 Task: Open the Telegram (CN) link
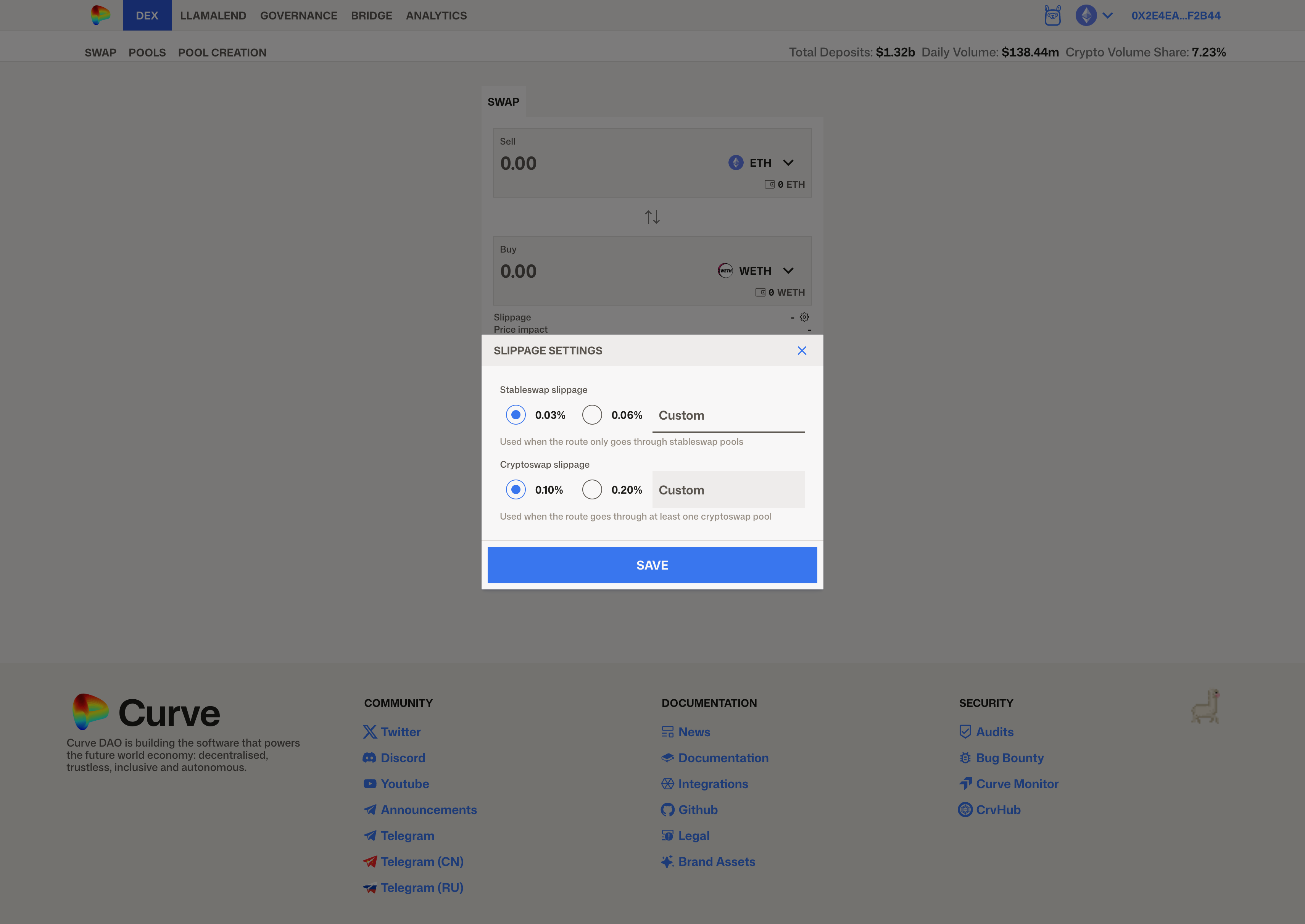414,861
